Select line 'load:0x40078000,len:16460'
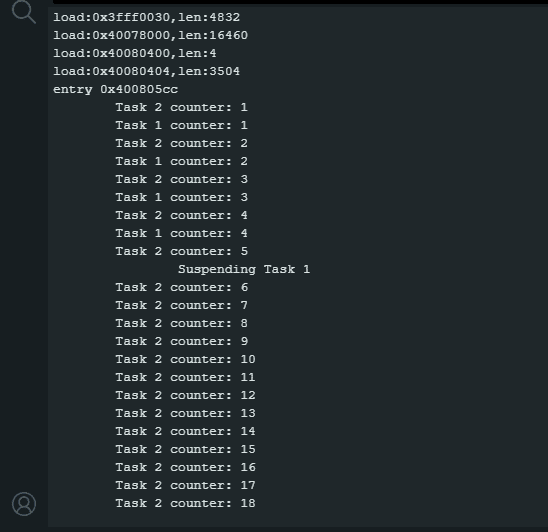 pos(150,35)
